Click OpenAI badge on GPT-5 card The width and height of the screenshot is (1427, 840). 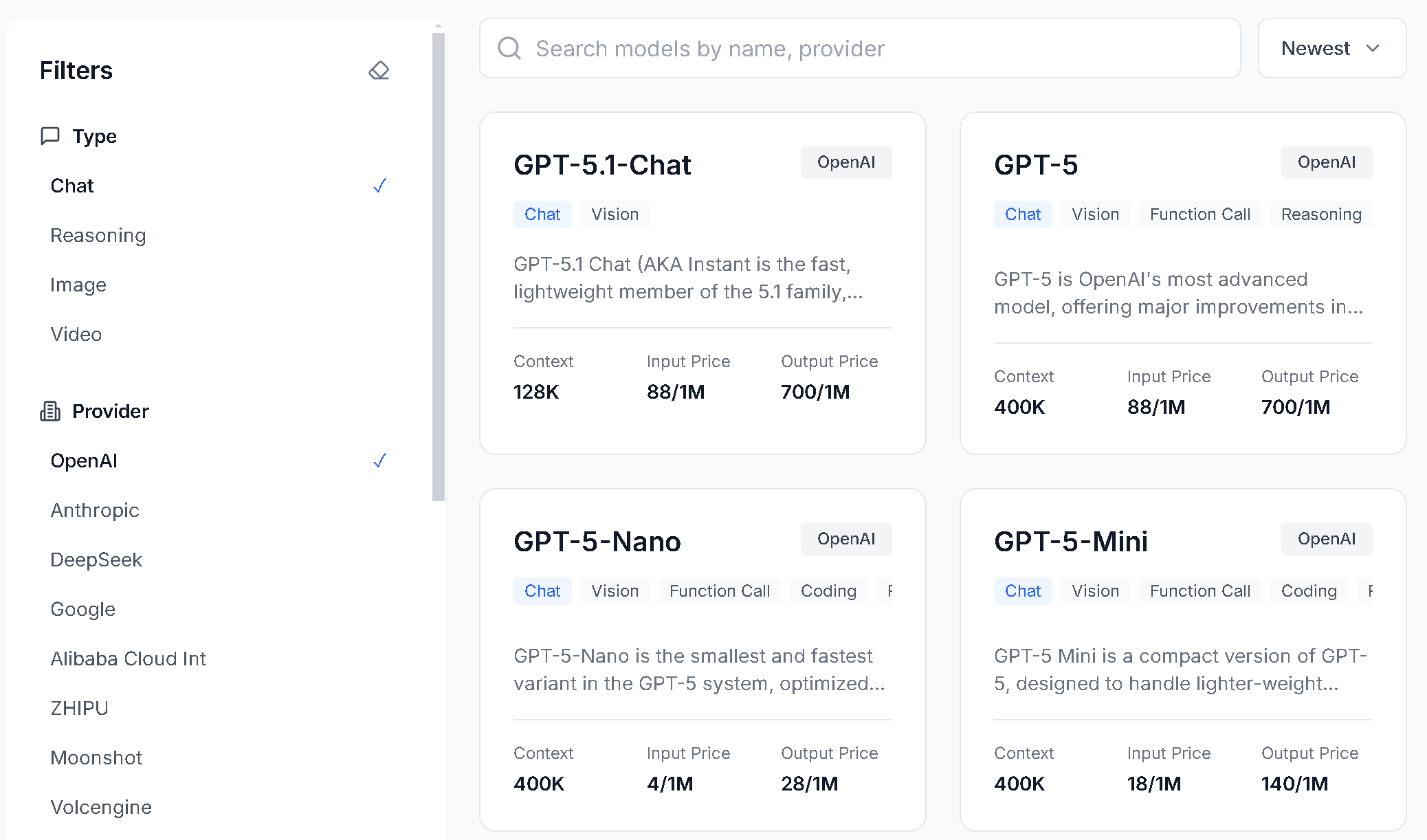(1326, 162)
